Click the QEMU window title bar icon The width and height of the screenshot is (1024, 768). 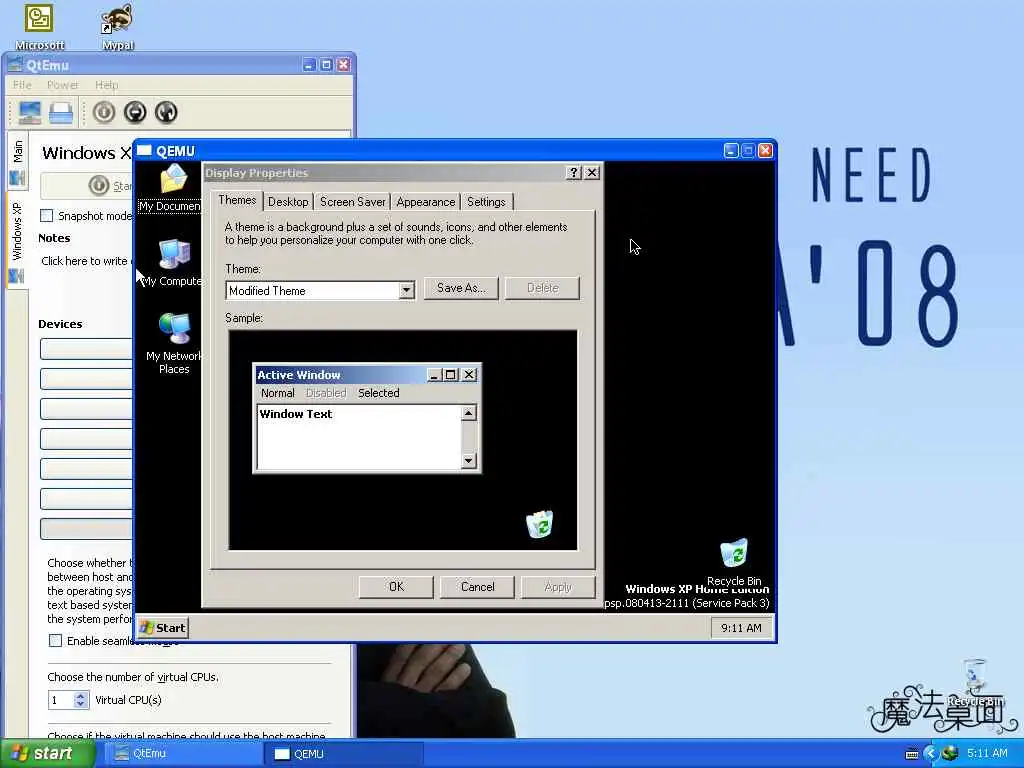pyautogui.click(x=144, y=151)
